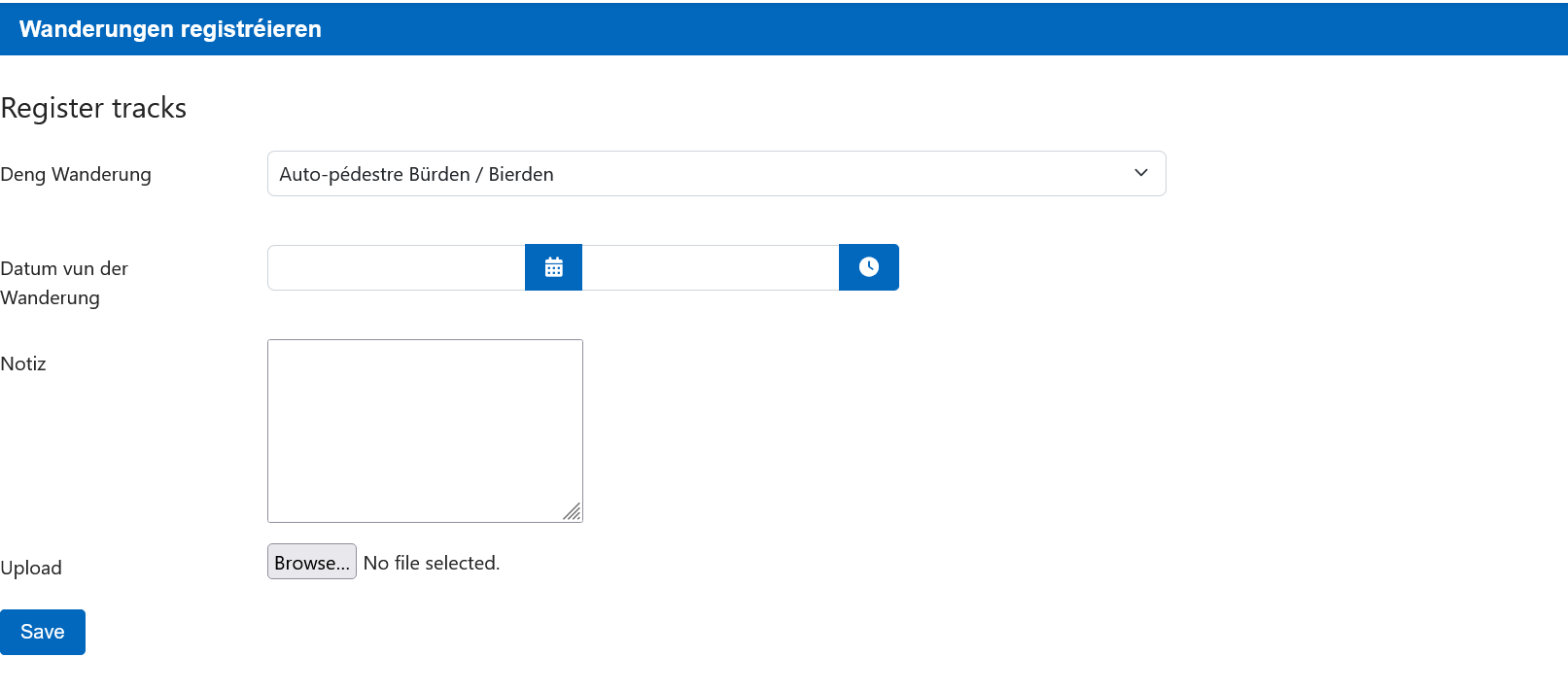Open the calendar date picker icon
The height and width of the screenshot is (692, 1568).
[553, 267]
